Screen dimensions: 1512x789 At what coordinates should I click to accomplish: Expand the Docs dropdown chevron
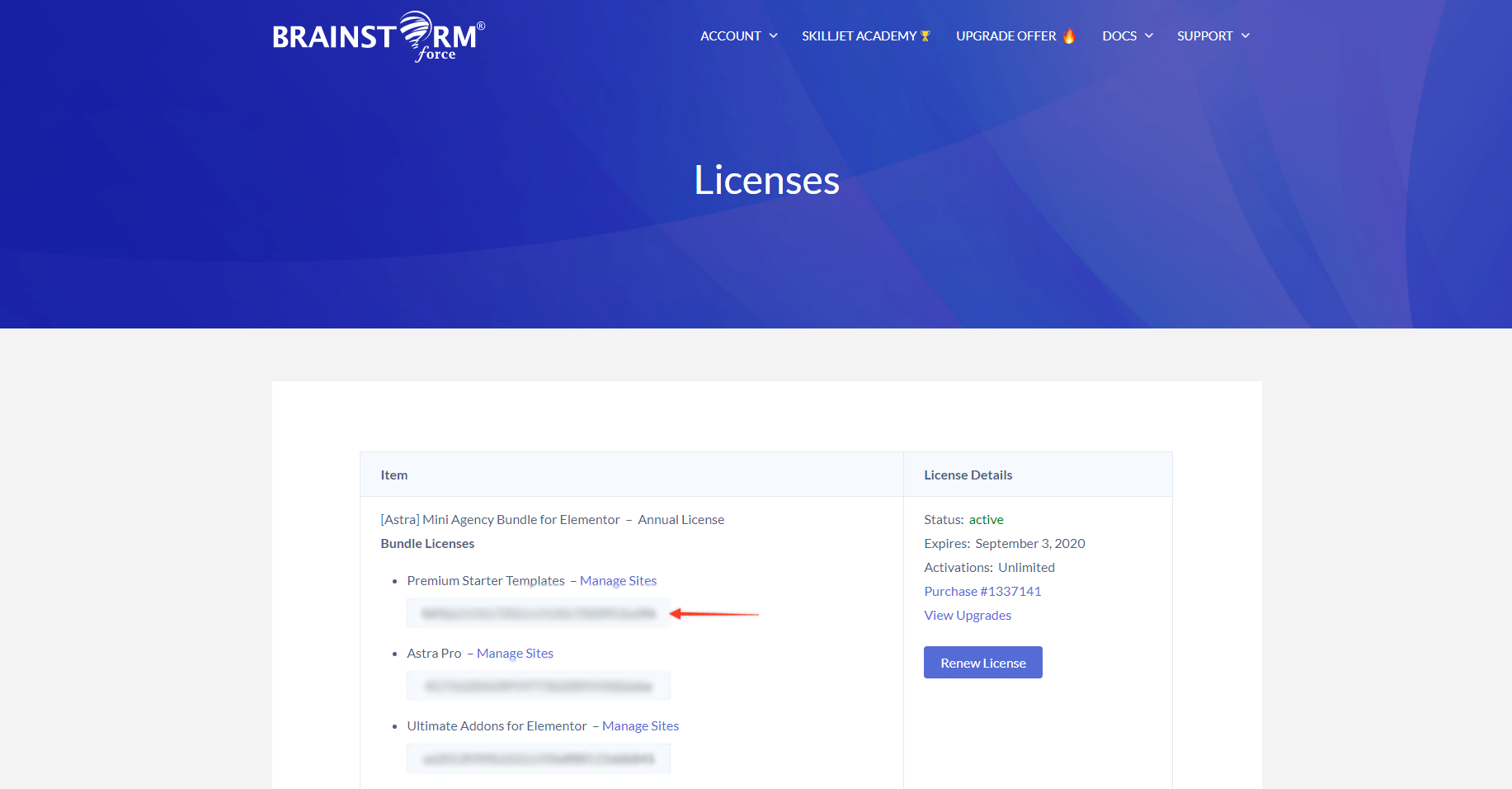(x=1148, y=35)
